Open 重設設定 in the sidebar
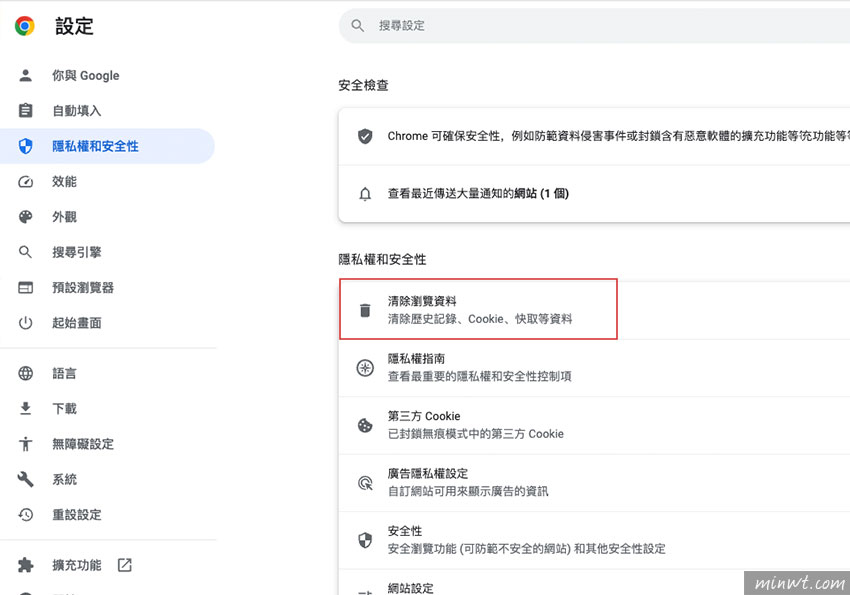This screenshot has width=850, height=595. (76, 515)
